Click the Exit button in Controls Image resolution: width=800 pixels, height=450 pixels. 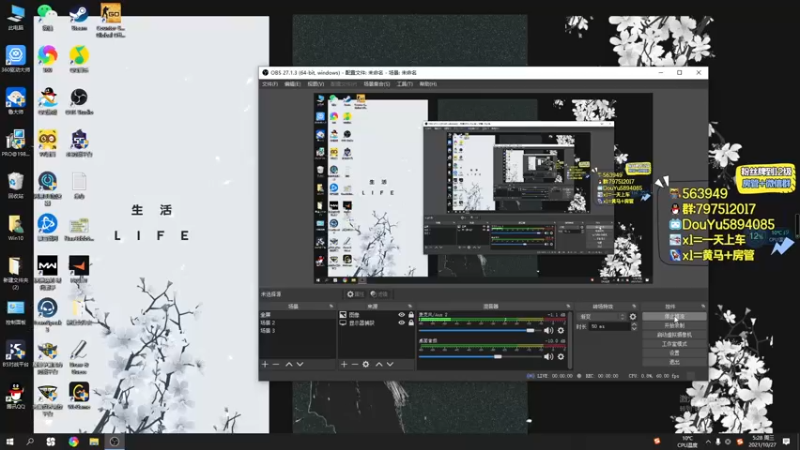674,362
